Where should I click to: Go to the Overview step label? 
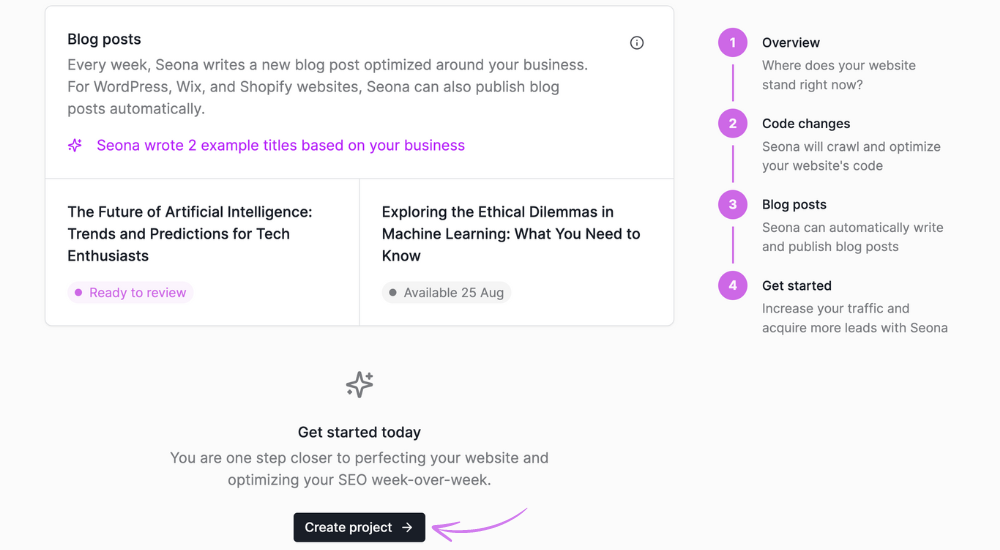pyautogui.click(x=791, y=43)
